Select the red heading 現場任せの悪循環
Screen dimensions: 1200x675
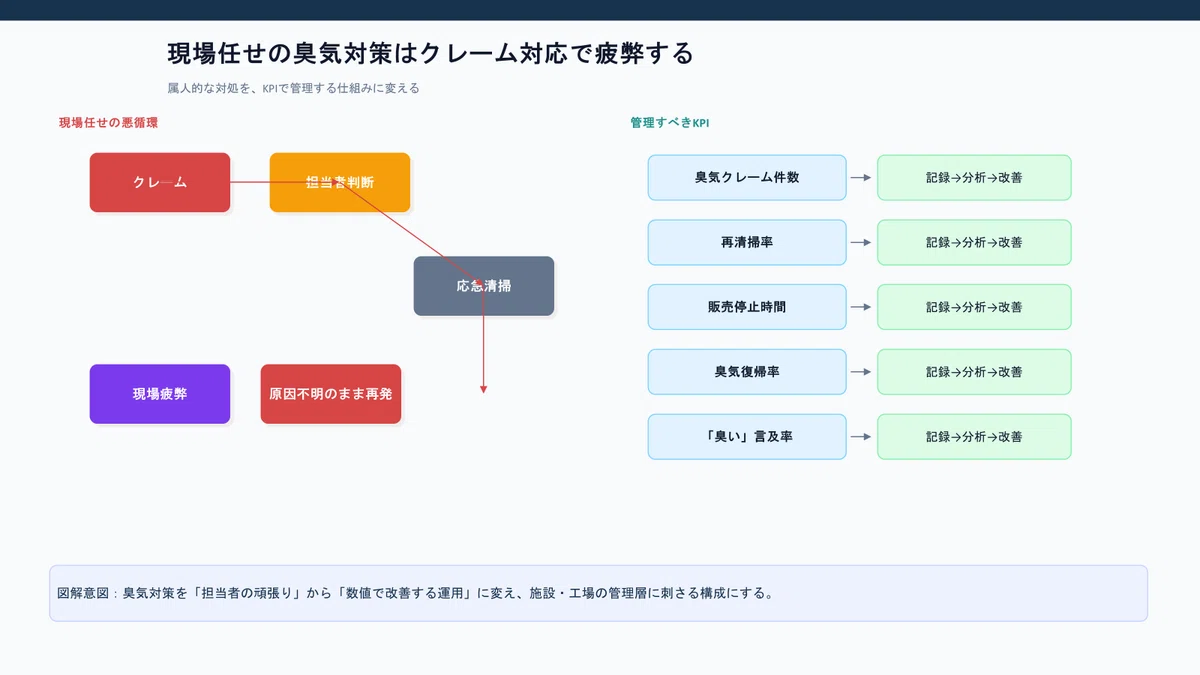tap(108, 123)
